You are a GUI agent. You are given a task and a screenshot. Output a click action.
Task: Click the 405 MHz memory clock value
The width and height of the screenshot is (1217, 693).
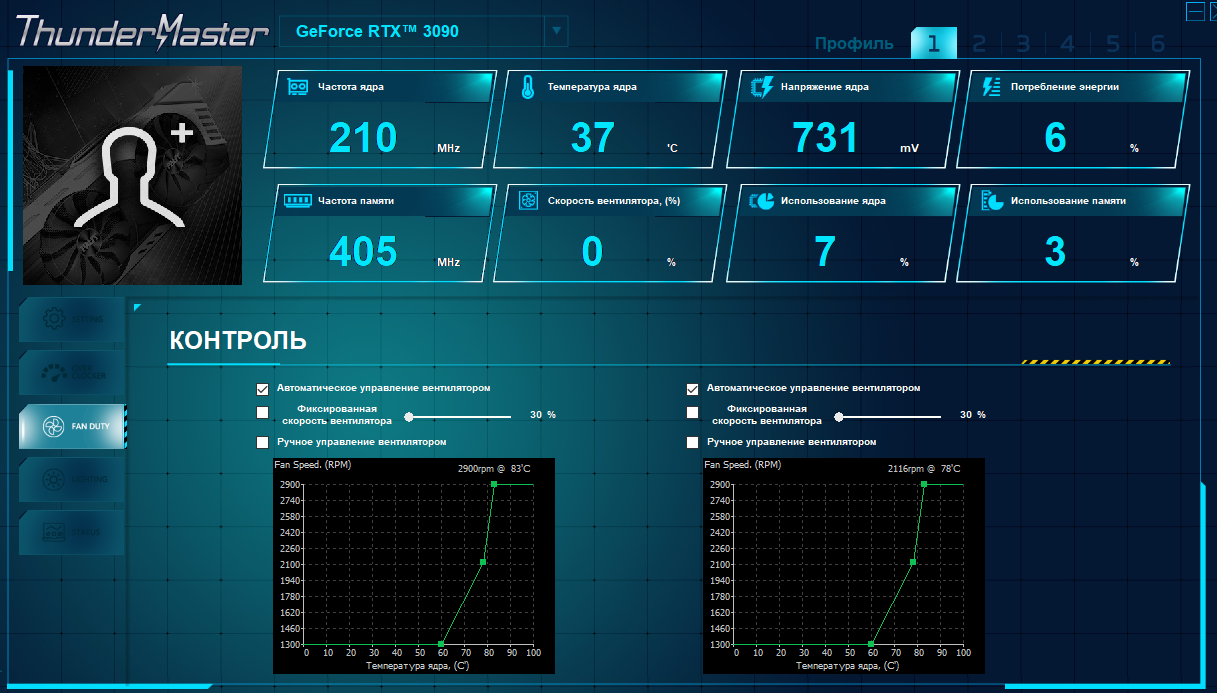coord(363,252)
